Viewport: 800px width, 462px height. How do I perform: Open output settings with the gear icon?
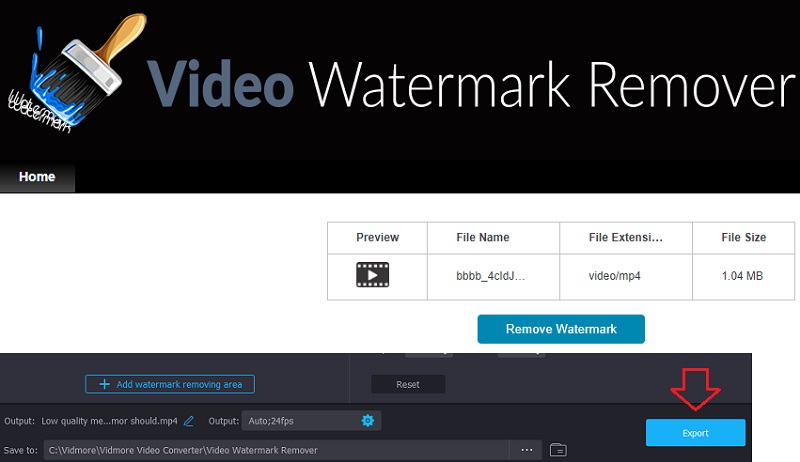pyautogui.click(x=367, y=420)
